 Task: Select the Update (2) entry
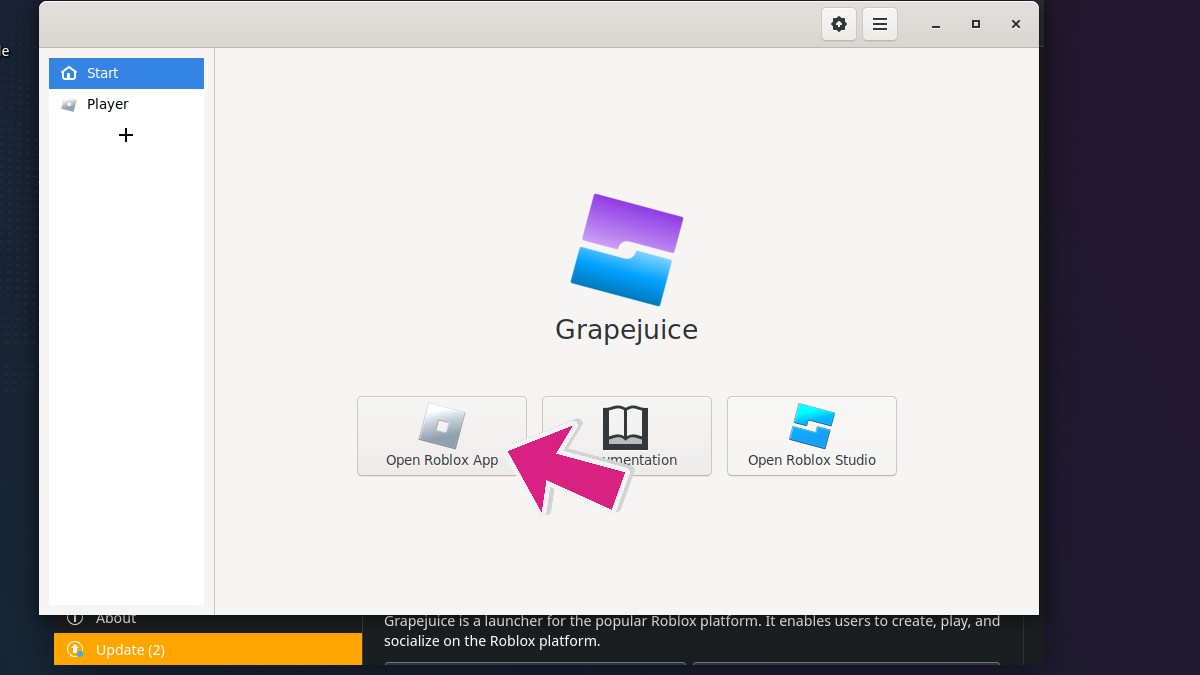click(208, 650)
